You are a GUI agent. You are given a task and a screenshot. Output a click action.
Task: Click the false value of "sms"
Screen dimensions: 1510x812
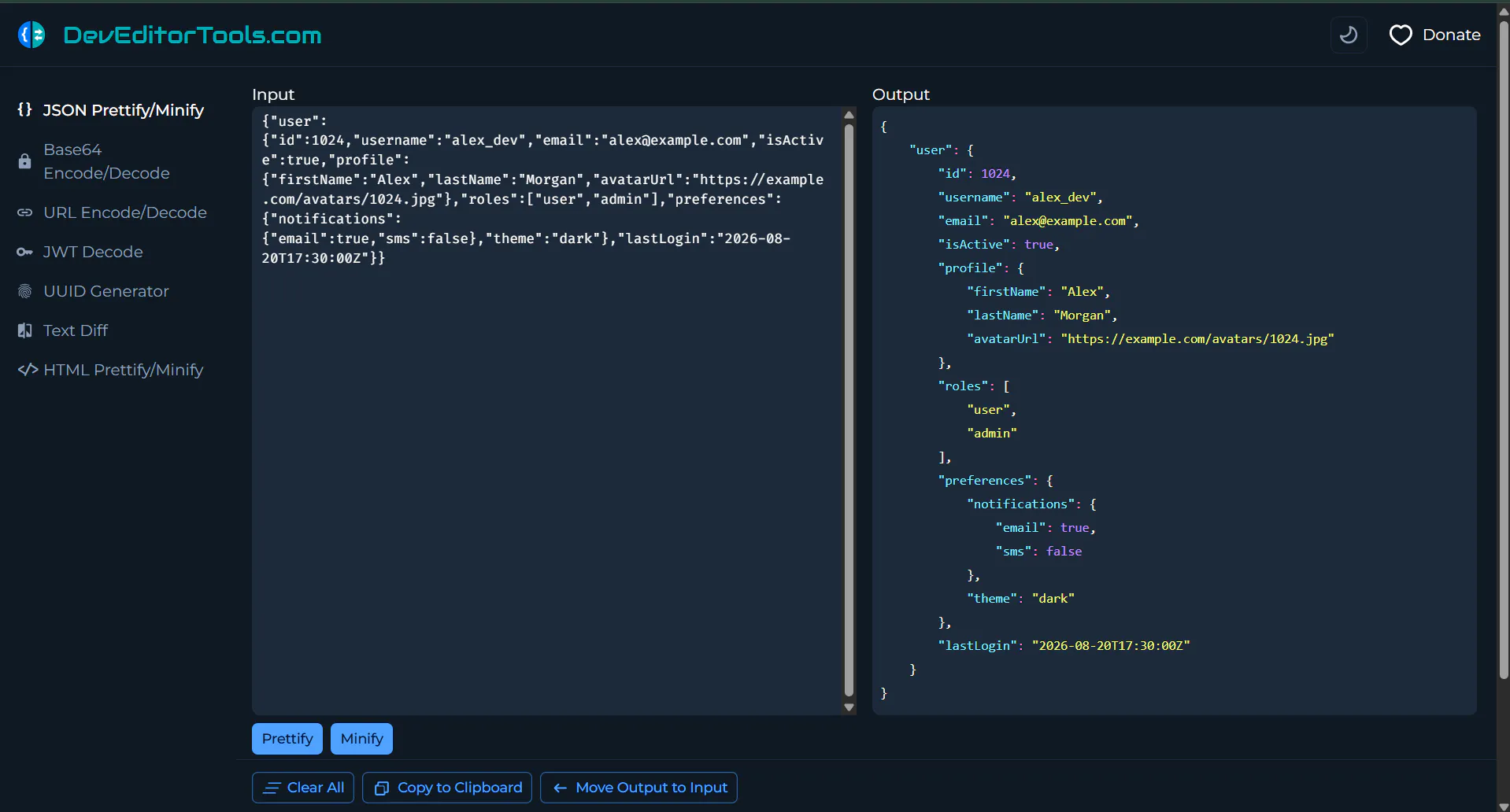pyautogui.click(x=1064, y=552)
